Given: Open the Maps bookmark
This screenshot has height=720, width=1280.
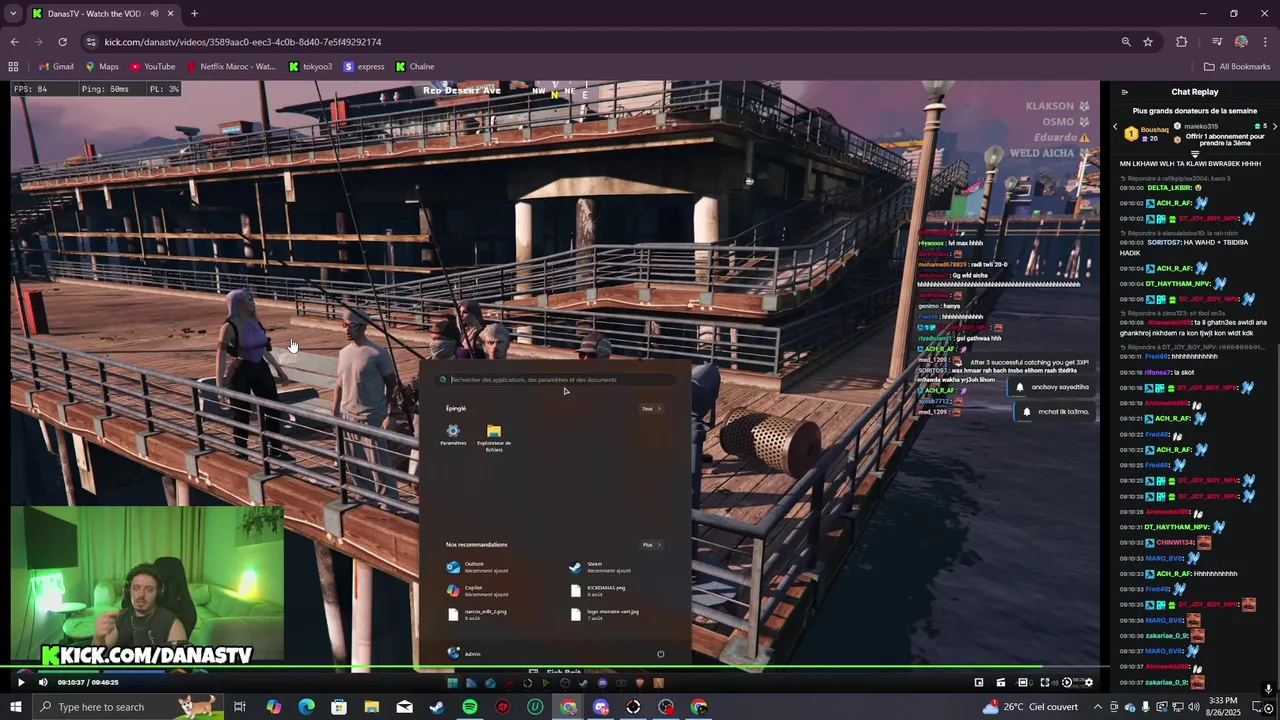Looking at the screenshot, I should pyautogui.click(x=102, y=67).
